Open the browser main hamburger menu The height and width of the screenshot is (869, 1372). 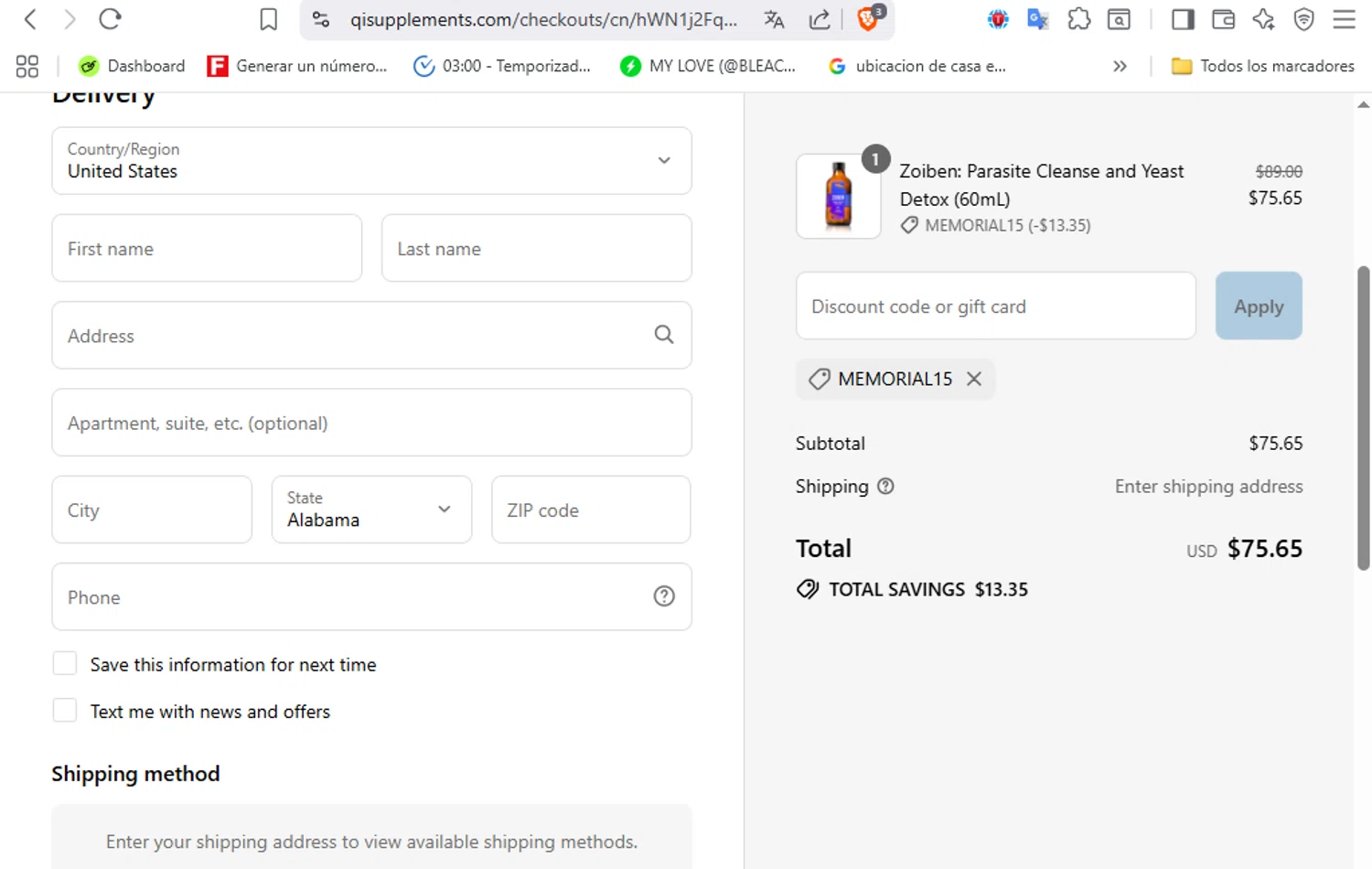[1344, 19]
